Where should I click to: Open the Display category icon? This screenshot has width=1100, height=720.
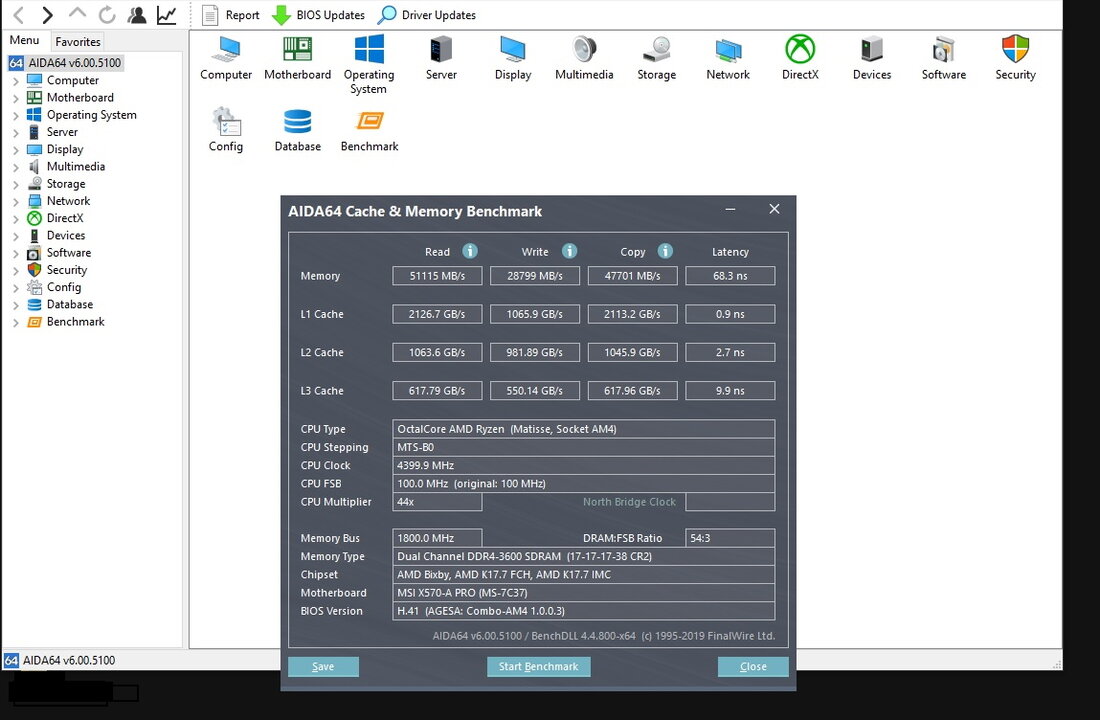(513, 58)
